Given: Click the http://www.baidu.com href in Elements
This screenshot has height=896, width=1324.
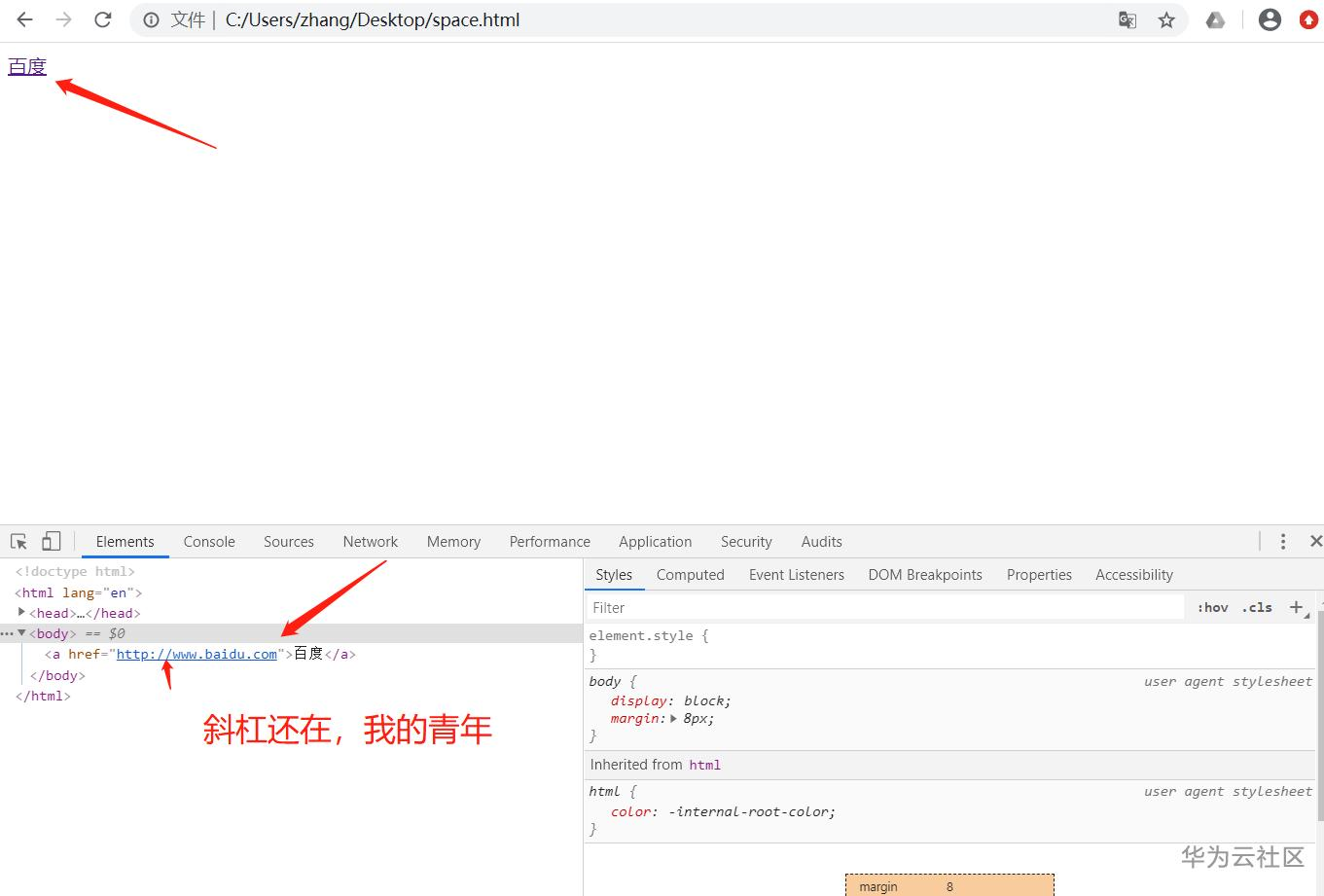Looking at the screenshot, I should tap(197, 655).
